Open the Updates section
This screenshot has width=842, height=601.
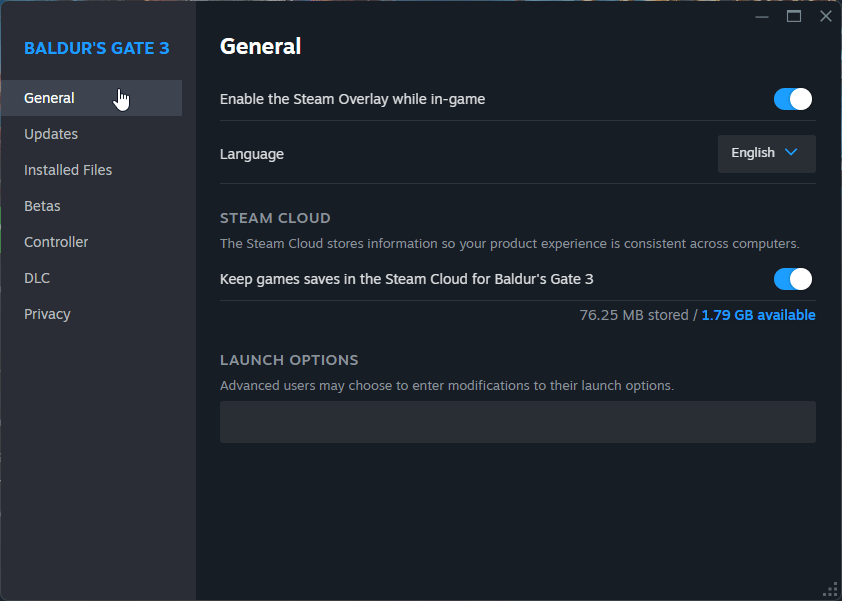coord(51,134)
